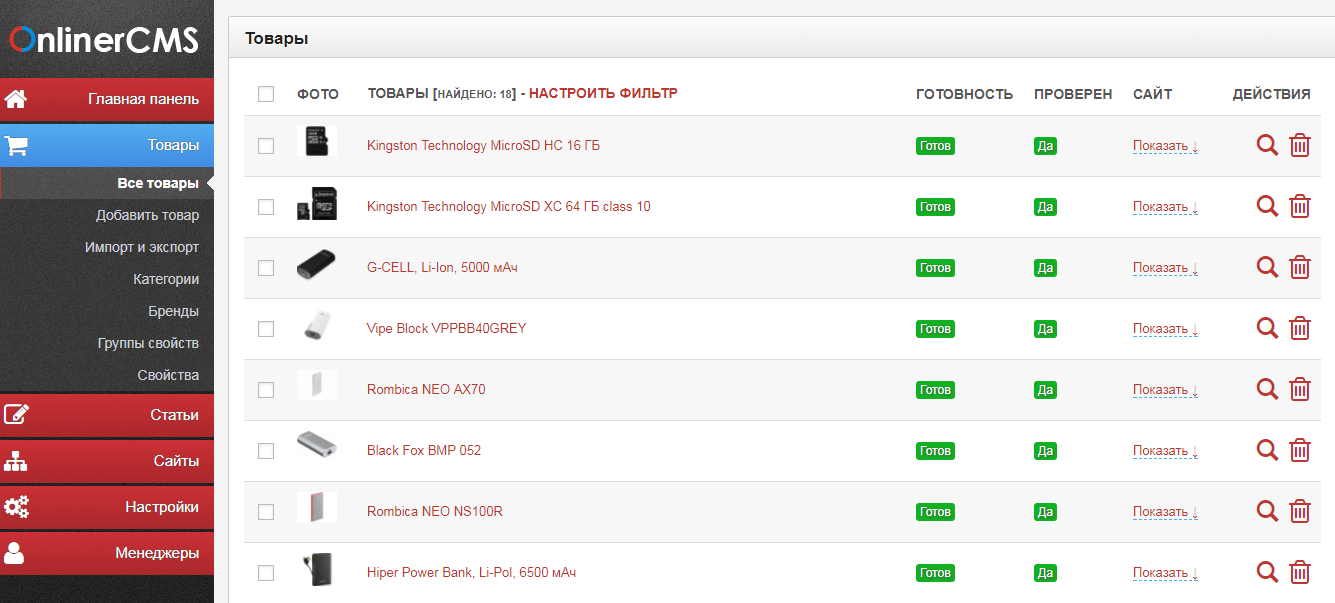
Task: Expand Показать for Hiper Power Bank
Action: (1165, 573)
